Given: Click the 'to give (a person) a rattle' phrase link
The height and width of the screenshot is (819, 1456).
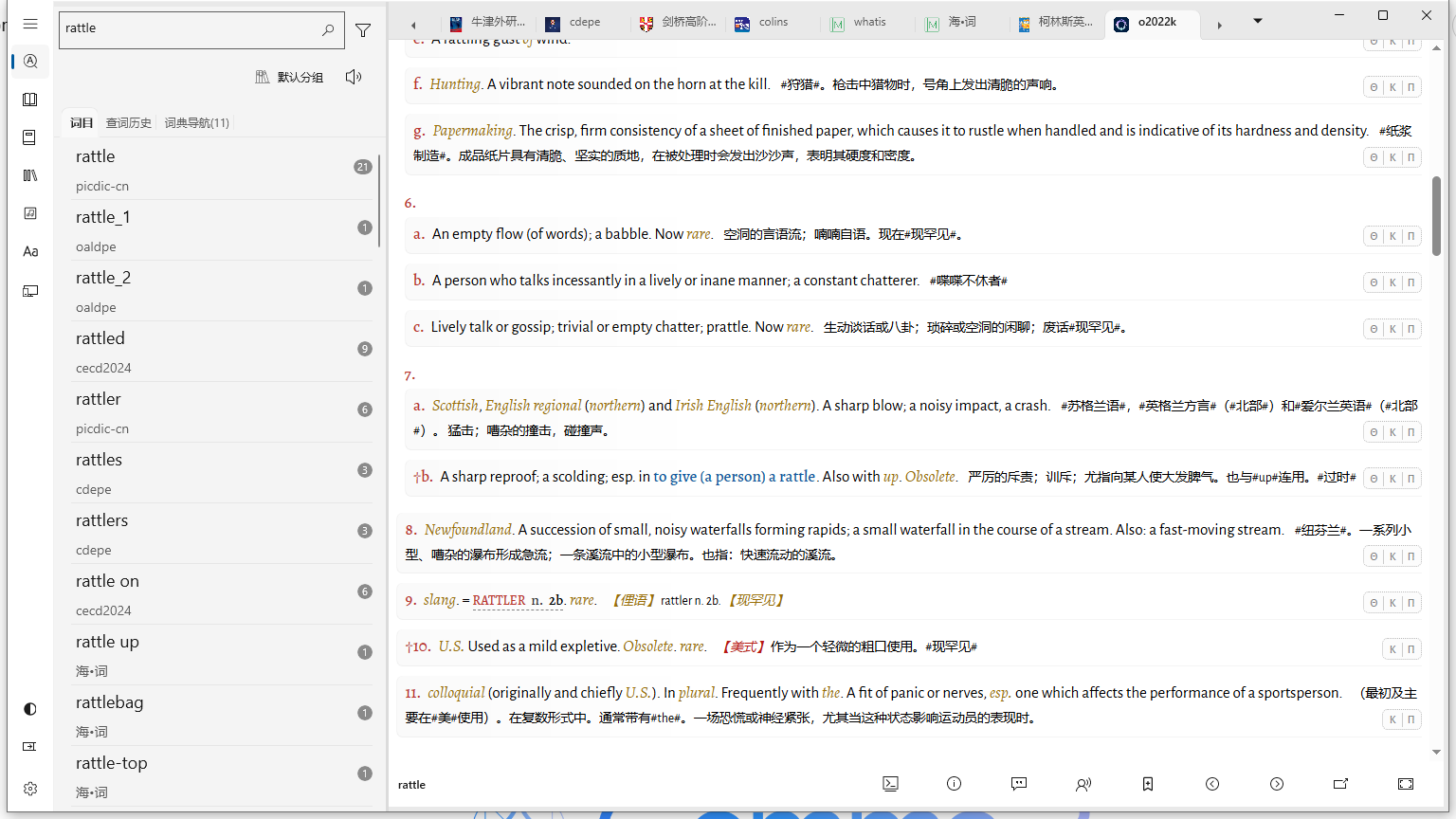Looking at the screenshot, I should click(735, 477).
